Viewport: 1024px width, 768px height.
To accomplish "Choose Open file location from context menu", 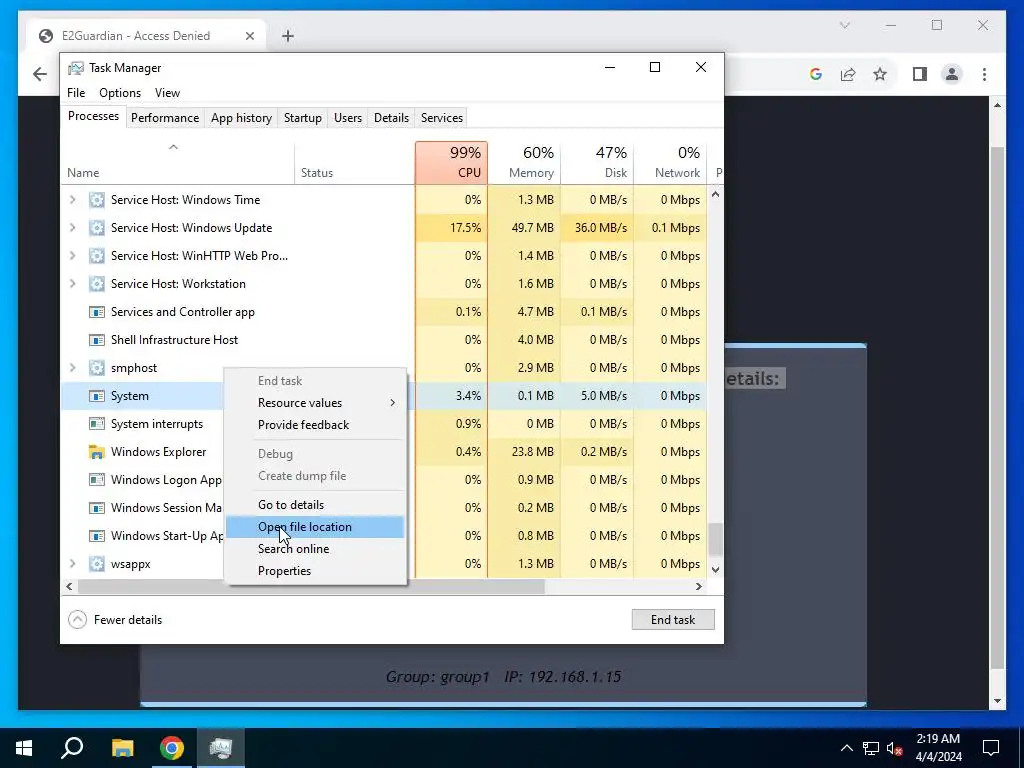I will pos(315,527).
